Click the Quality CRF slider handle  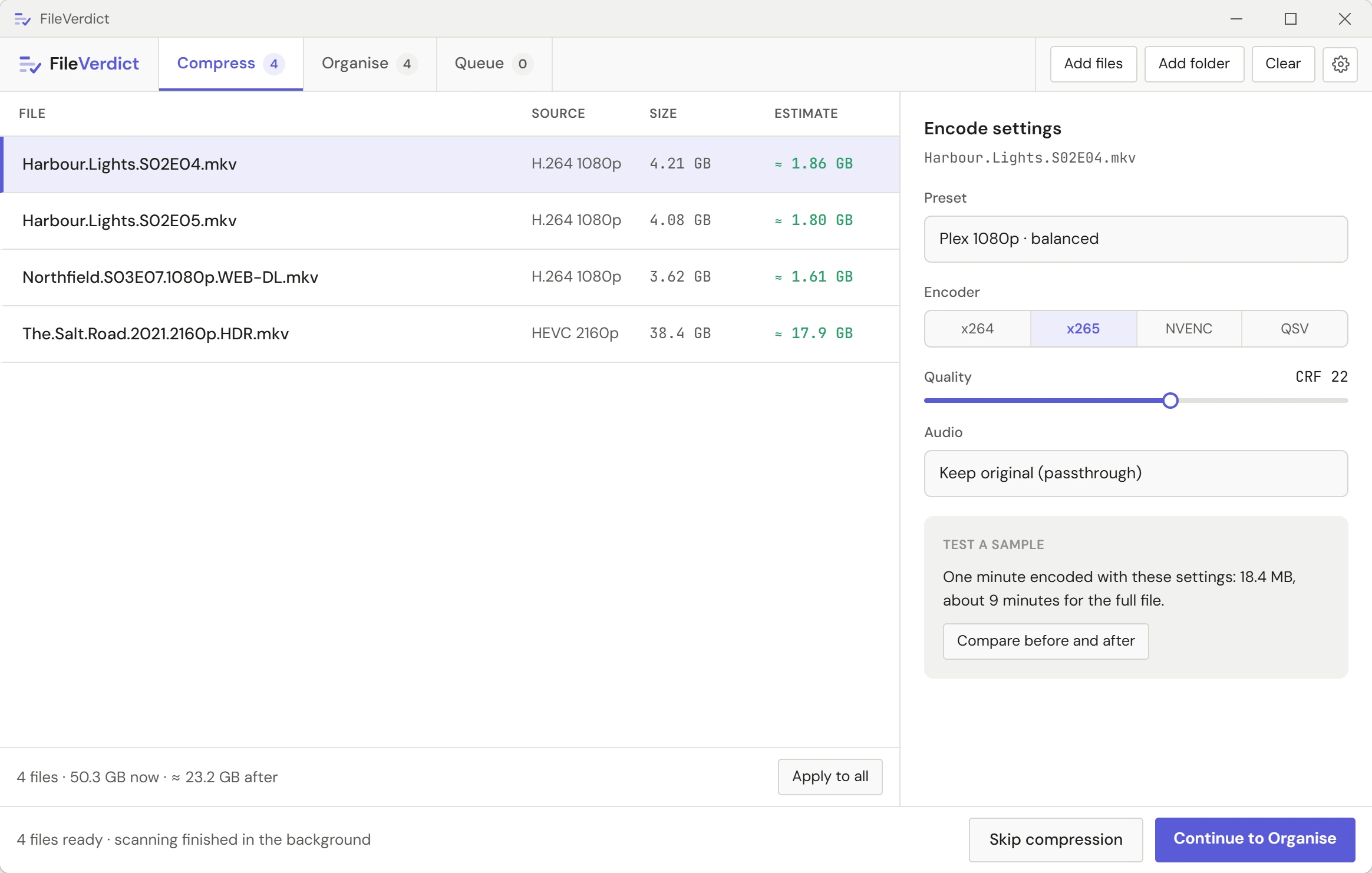click(1170, 401)
